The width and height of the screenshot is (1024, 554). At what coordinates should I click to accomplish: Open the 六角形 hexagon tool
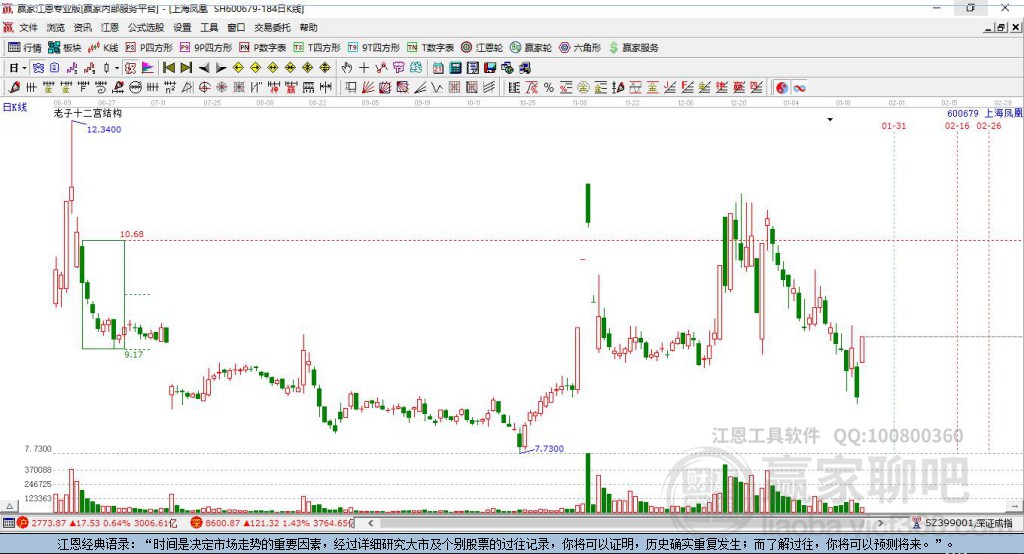(x=580, y=48)
